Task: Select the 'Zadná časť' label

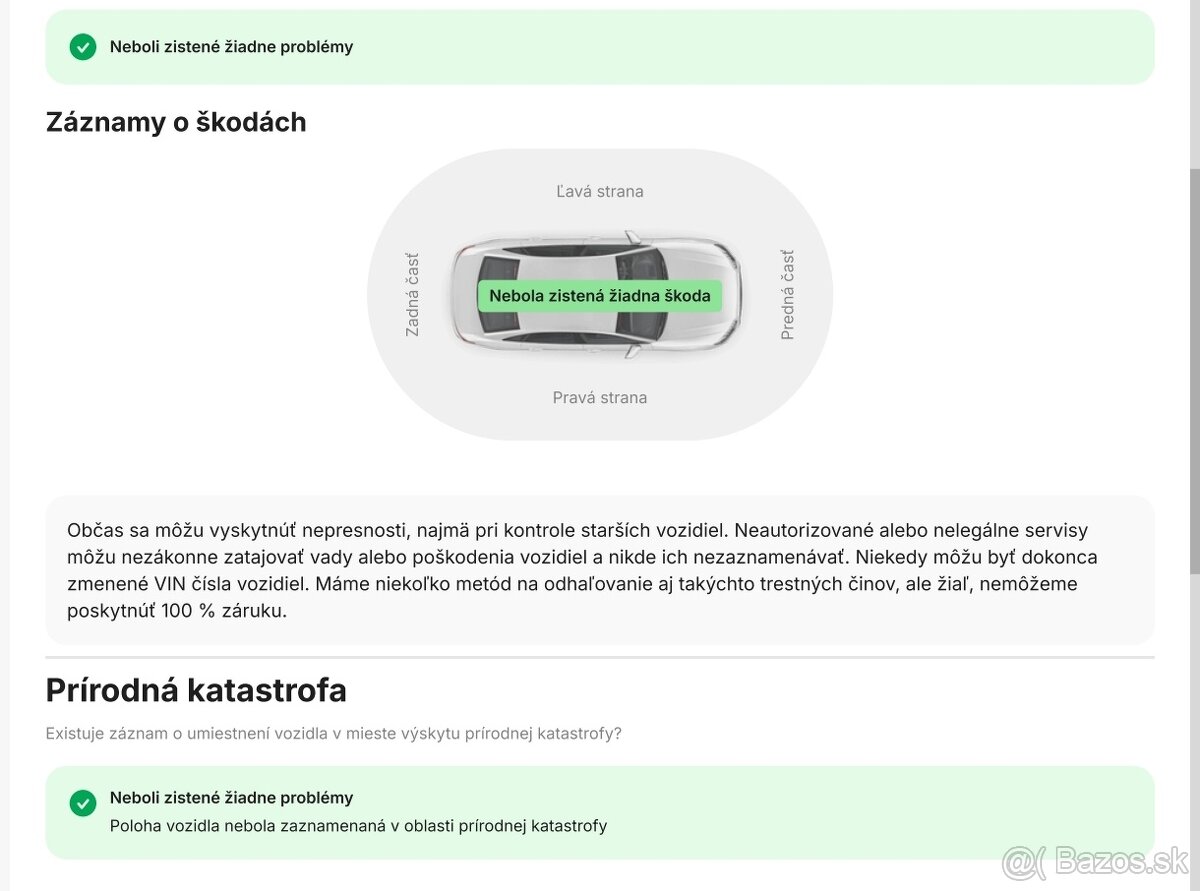Action: (x=412, y=294)
